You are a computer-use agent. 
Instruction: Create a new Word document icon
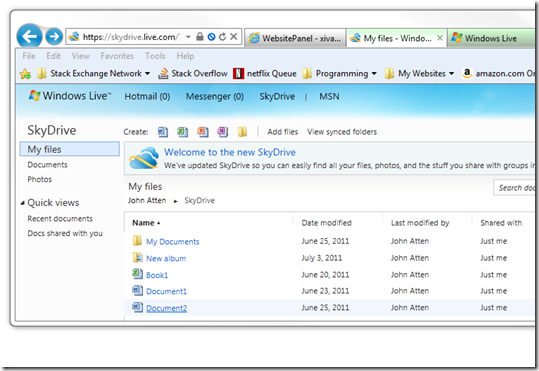click(x=163, y=132)
